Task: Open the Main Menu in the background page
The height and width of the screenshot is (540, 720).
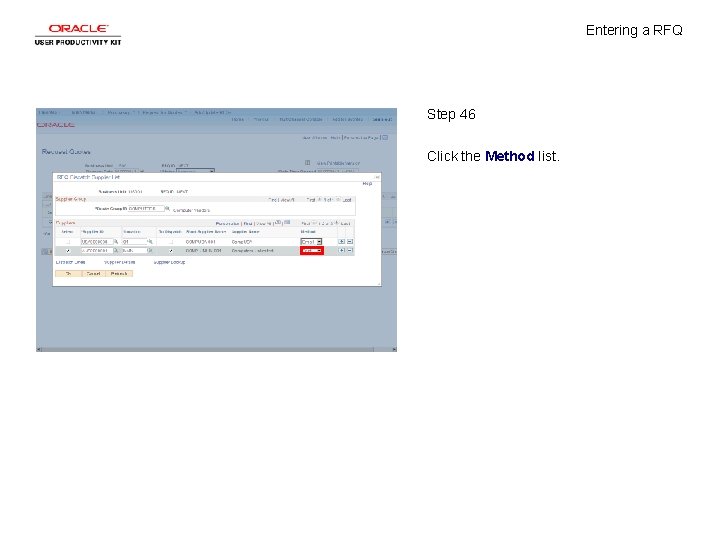Action: click(84, 112)
